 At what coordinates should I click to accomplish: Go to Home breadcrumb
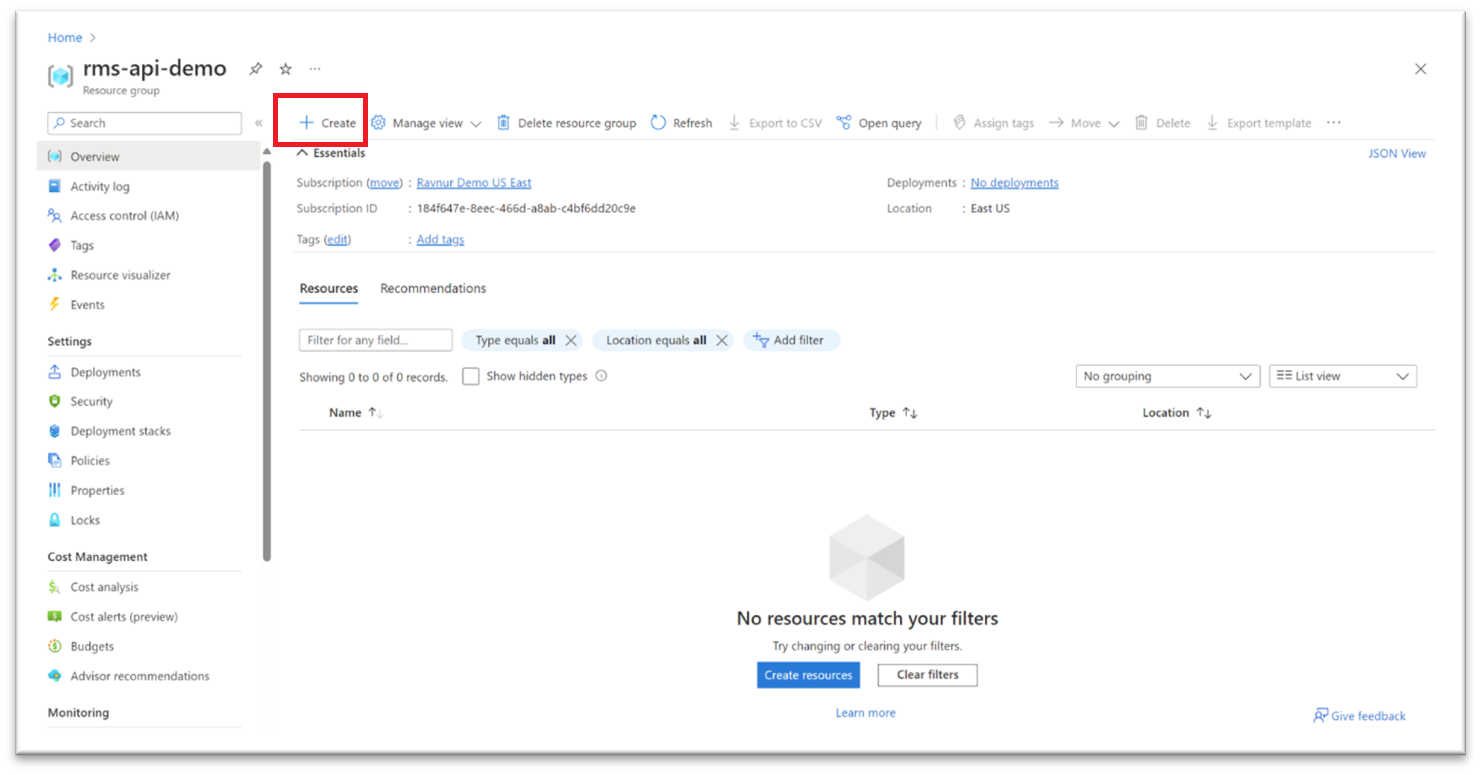click(x=65, y=38)
